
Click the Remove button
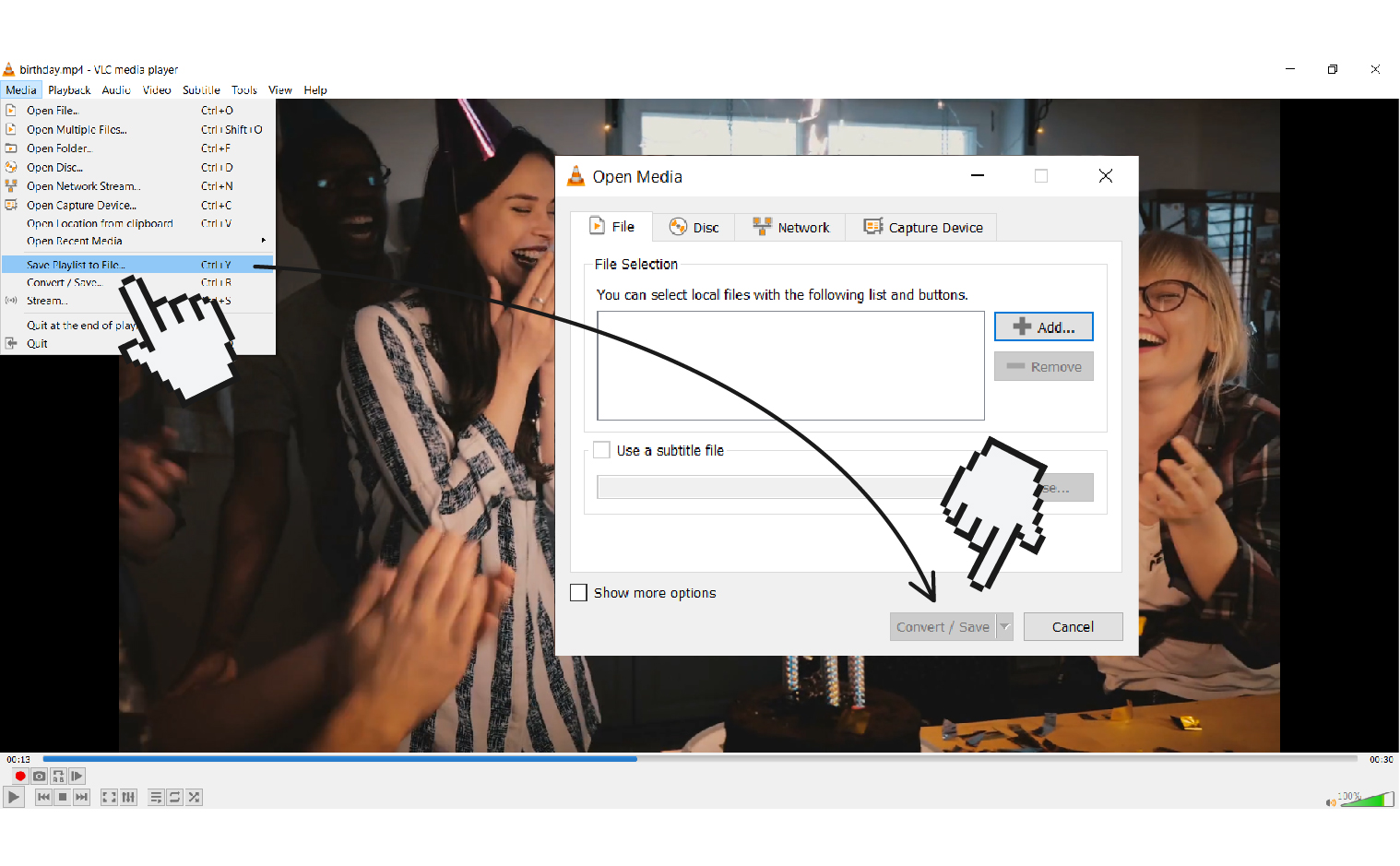(x=1044, y=367)
